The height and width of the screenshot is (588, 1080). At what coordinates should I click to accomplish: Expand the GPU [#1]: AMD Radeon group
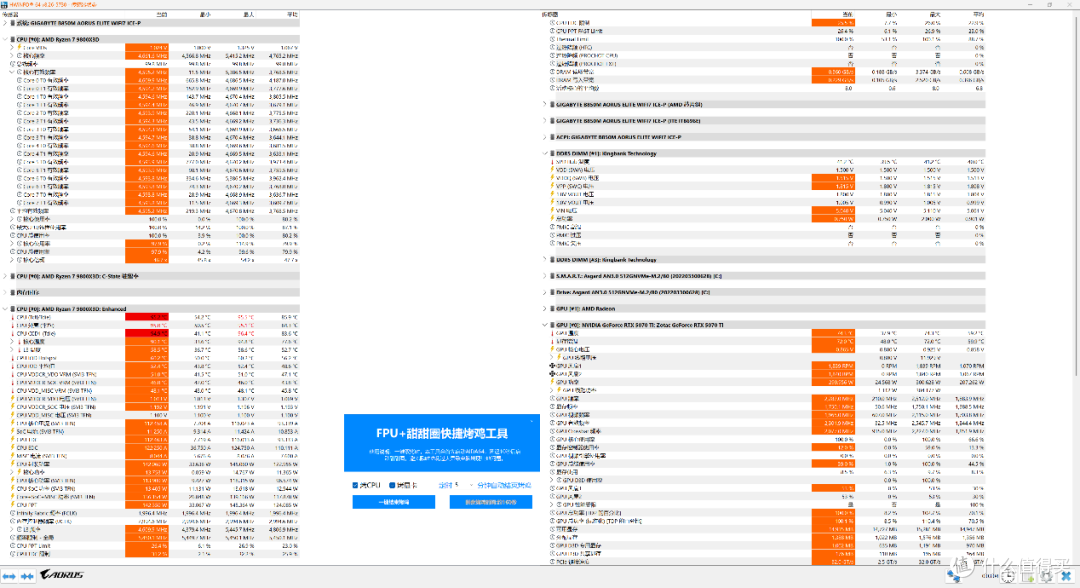[x=545, y=308]
